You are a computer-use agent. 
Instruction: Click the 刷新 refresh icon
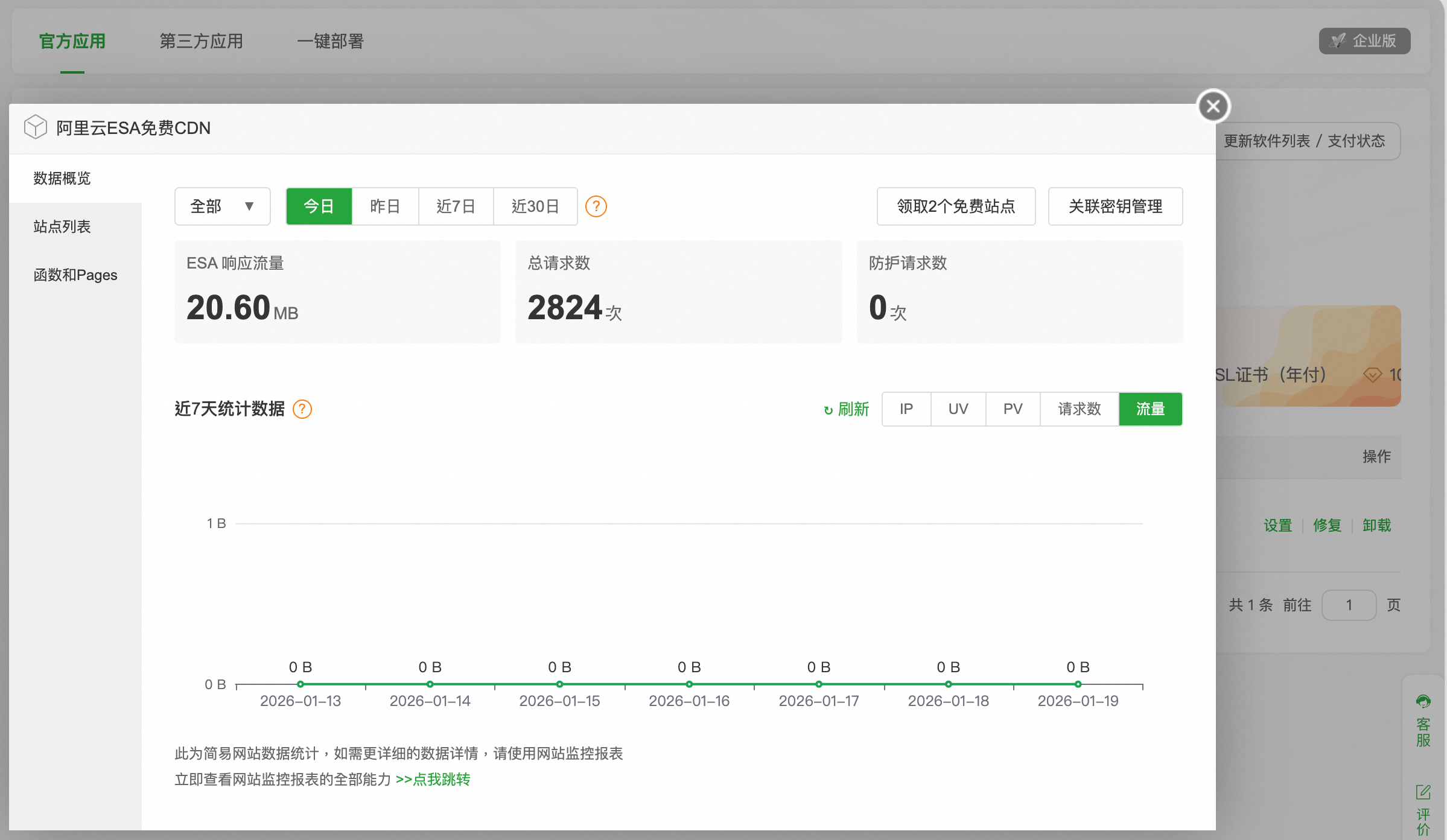click(x=828, y=410)
